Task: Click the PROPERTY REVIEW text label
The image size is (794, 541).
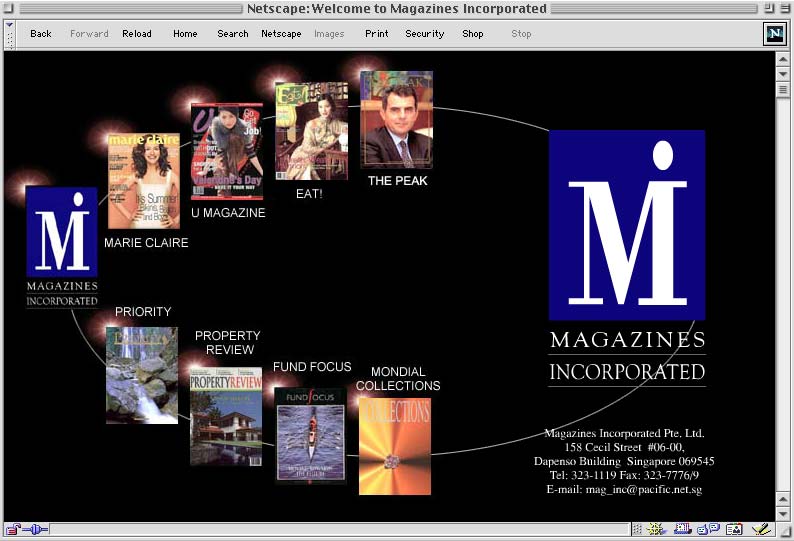Action: pos(228,342)
